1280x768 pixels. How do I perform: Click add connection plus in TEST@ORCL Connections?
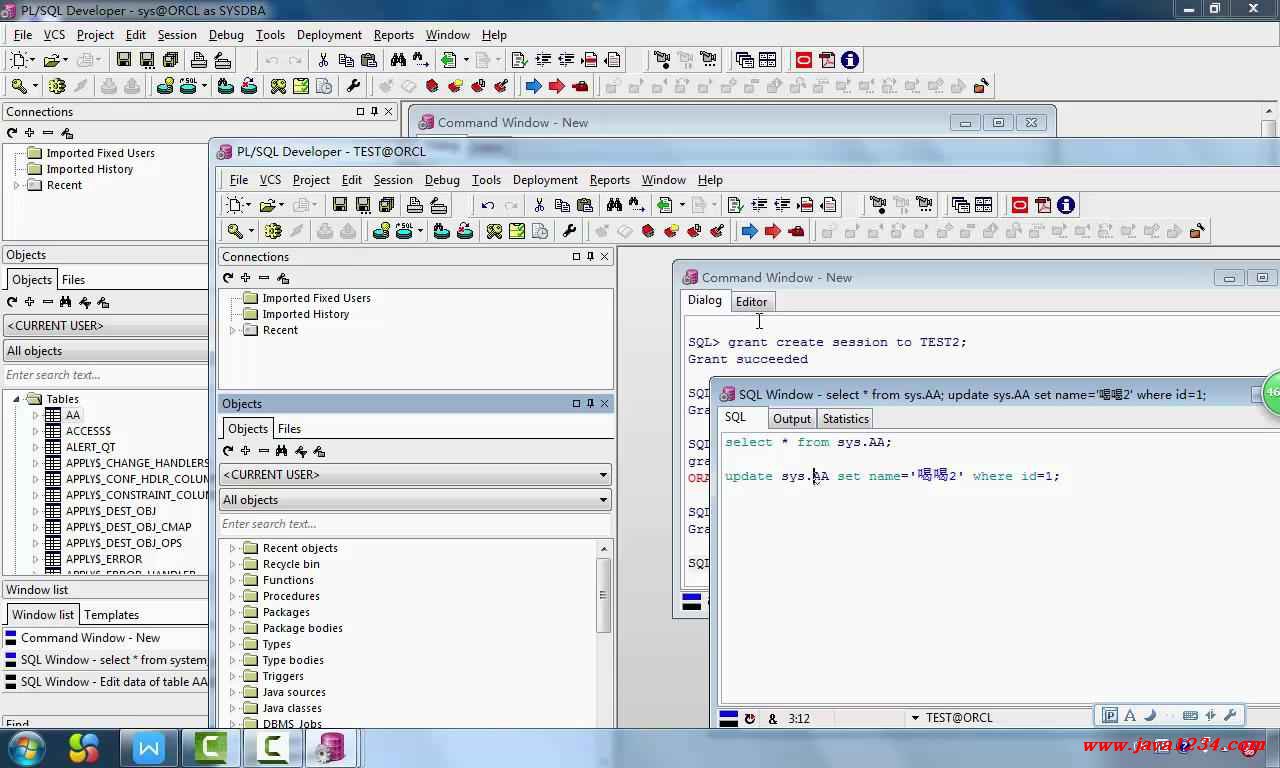(245, 278)
